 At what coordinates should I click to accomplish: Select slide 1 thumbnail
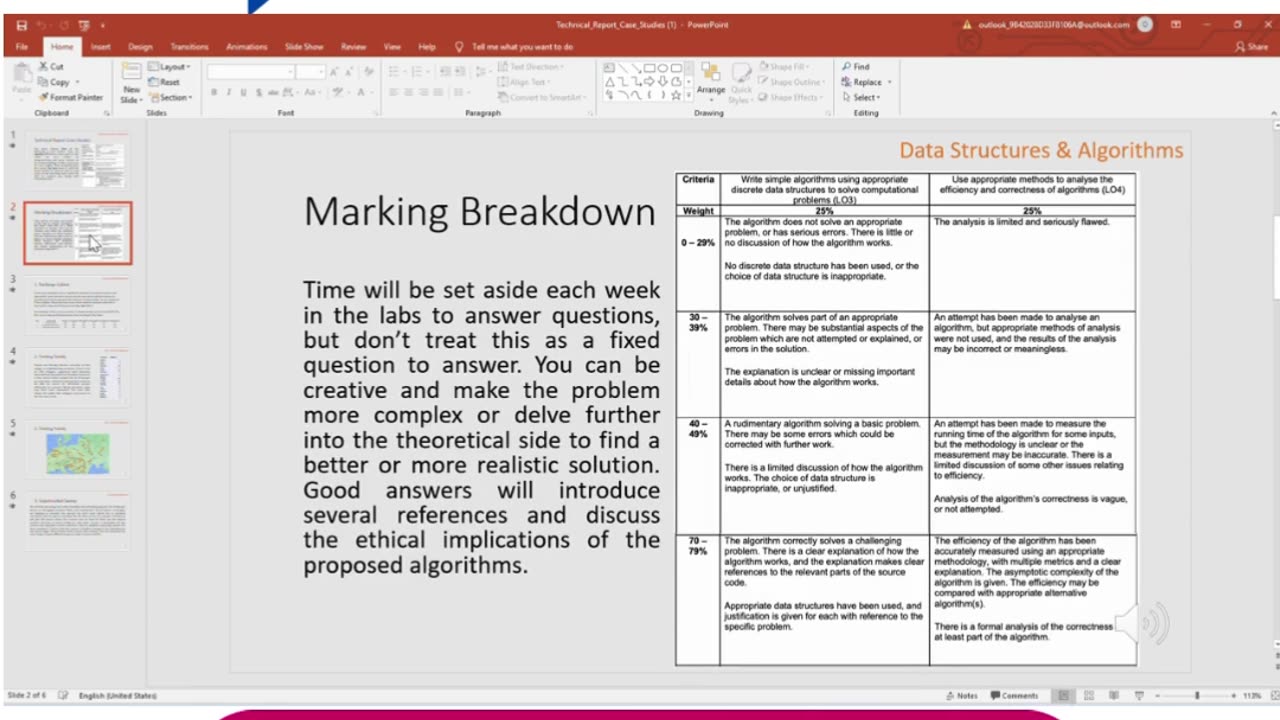click(x=78, y=161)
